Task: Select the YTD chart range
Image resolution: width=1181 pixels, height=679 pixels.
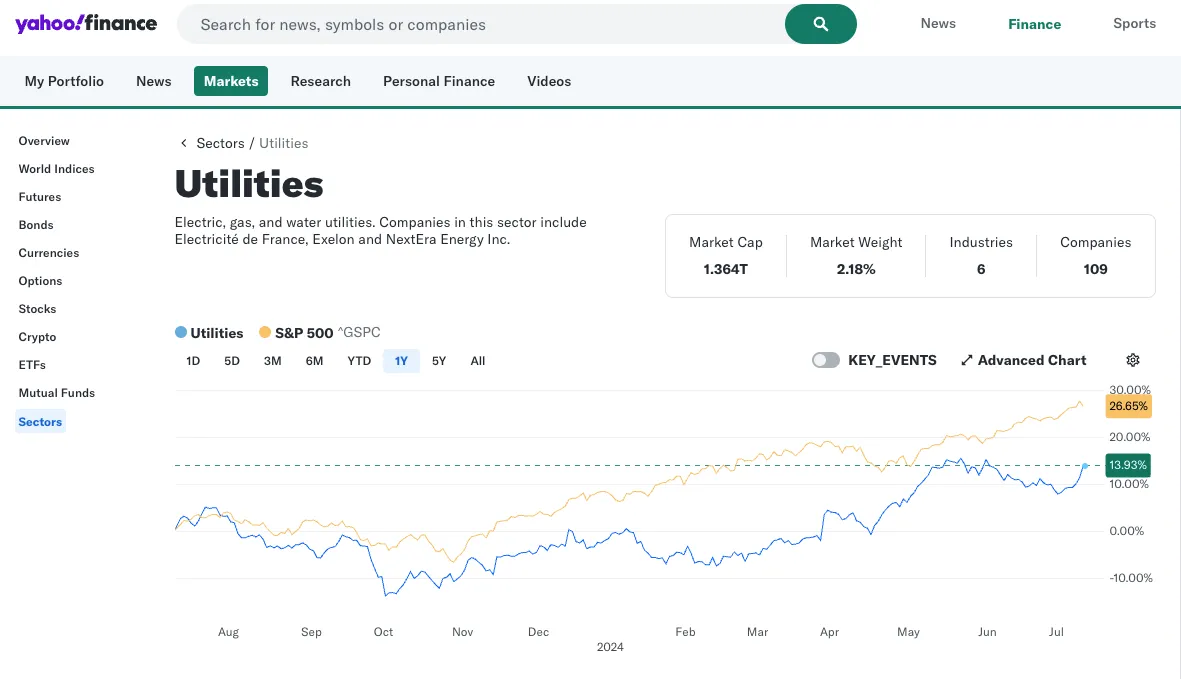Action: click(359, 361)
